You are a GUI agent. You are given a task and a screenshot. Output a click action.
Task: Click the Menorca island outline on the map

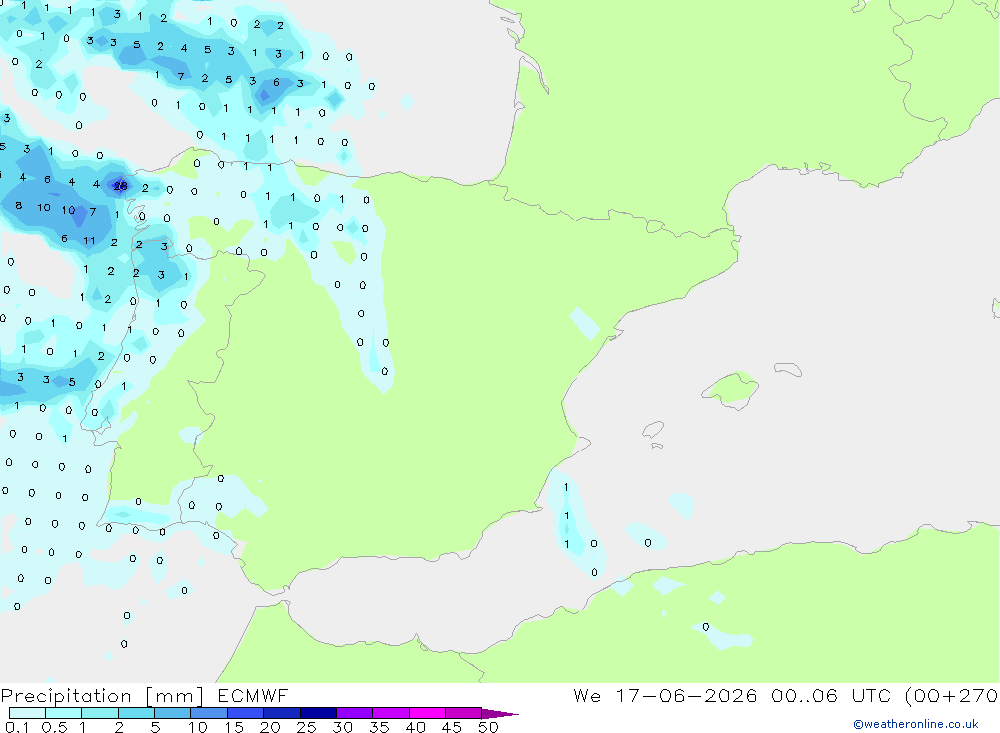[x=788, y=369]
